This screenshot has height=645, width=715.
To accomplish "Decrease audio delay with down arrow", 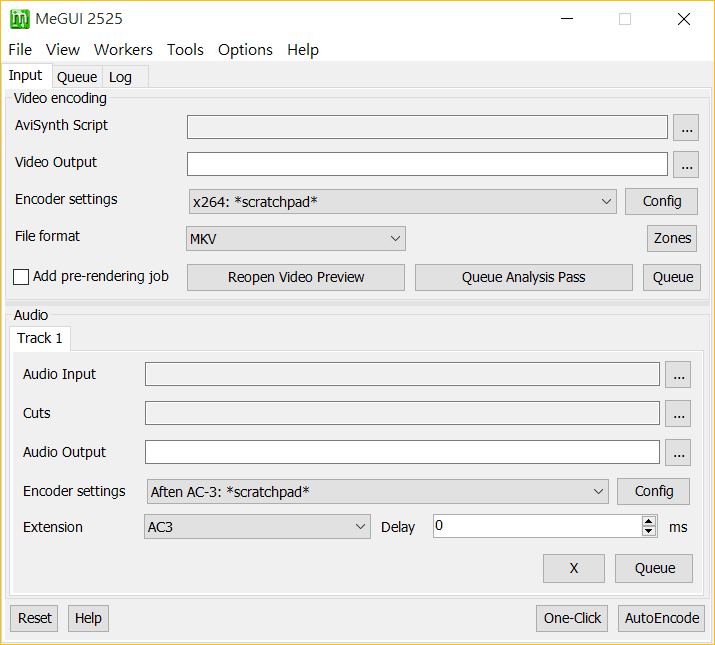I will pos(648,531).
